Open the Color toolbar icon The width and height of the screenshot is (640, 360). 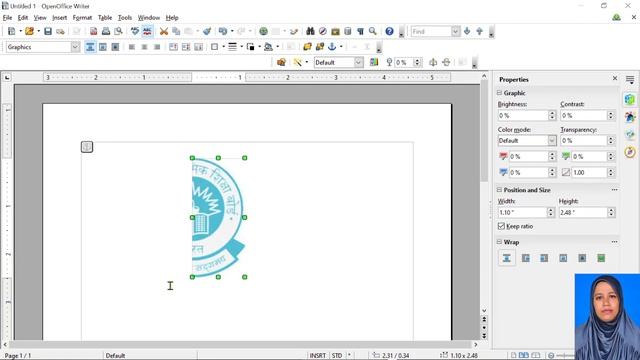pos(374,62)
